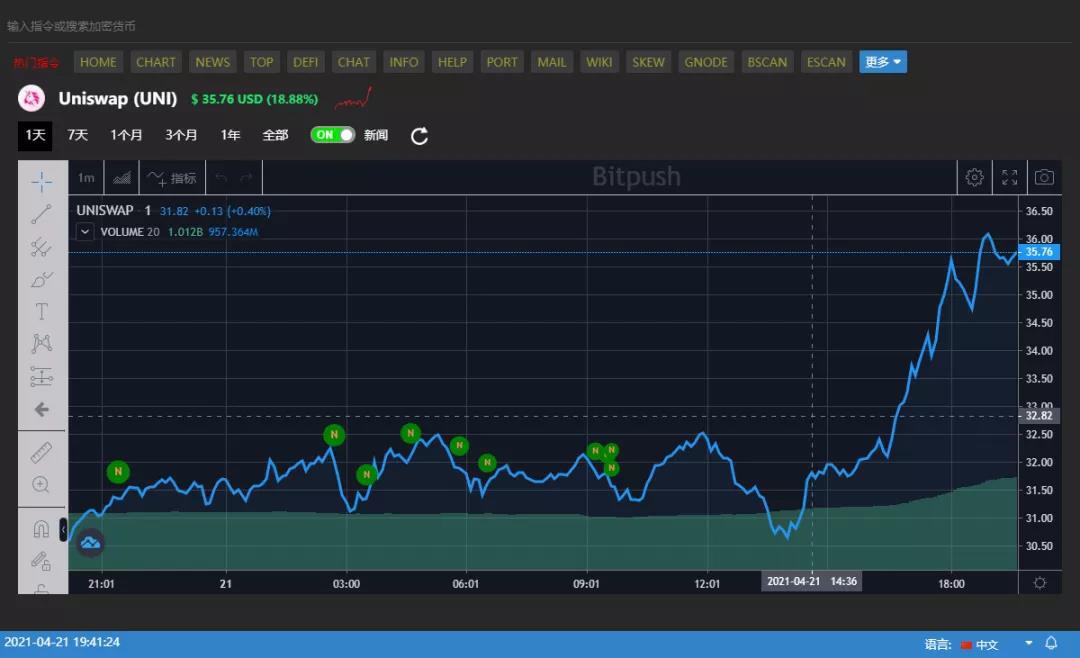The image size is (1080, 658).
Task: Click the news marker at 03:00 peak
Action: coord(334,435)
